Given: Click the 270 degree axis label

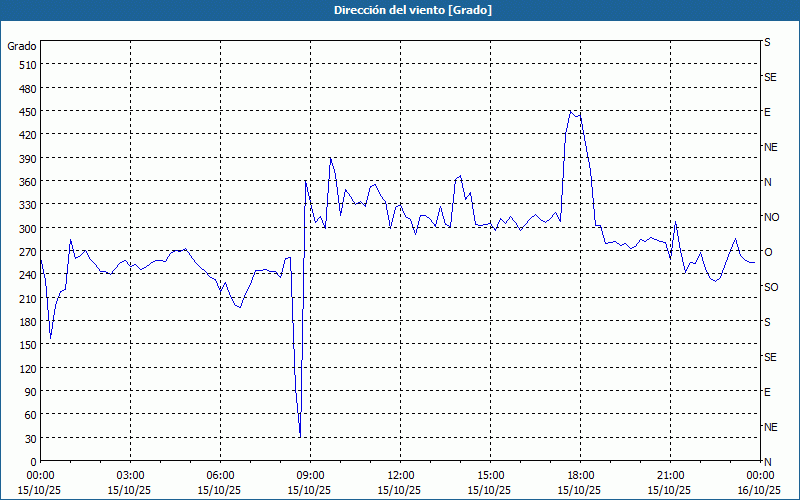Looking at the screenshot, I should (x=28, y=252).
